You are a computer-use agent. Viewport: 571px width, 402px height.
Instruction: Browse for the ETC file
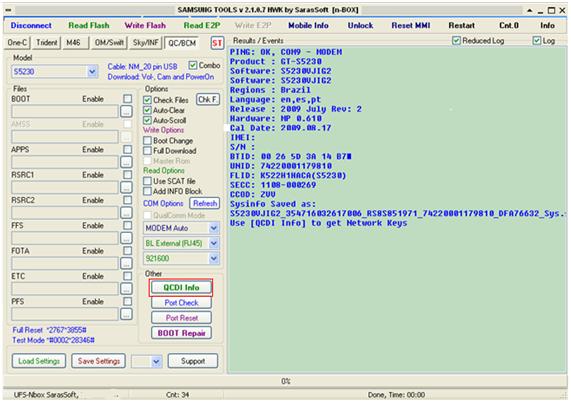[126, 289]
